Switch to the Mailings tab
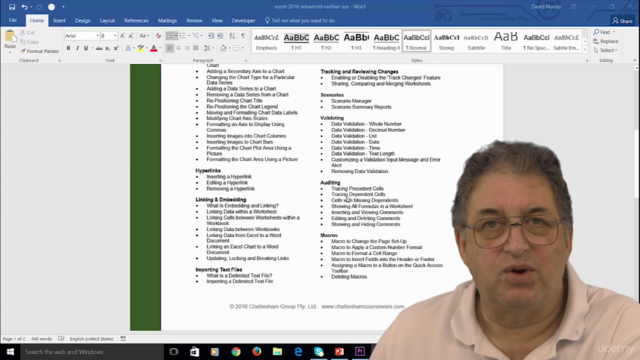640x360 pixels. pos(167,20)
